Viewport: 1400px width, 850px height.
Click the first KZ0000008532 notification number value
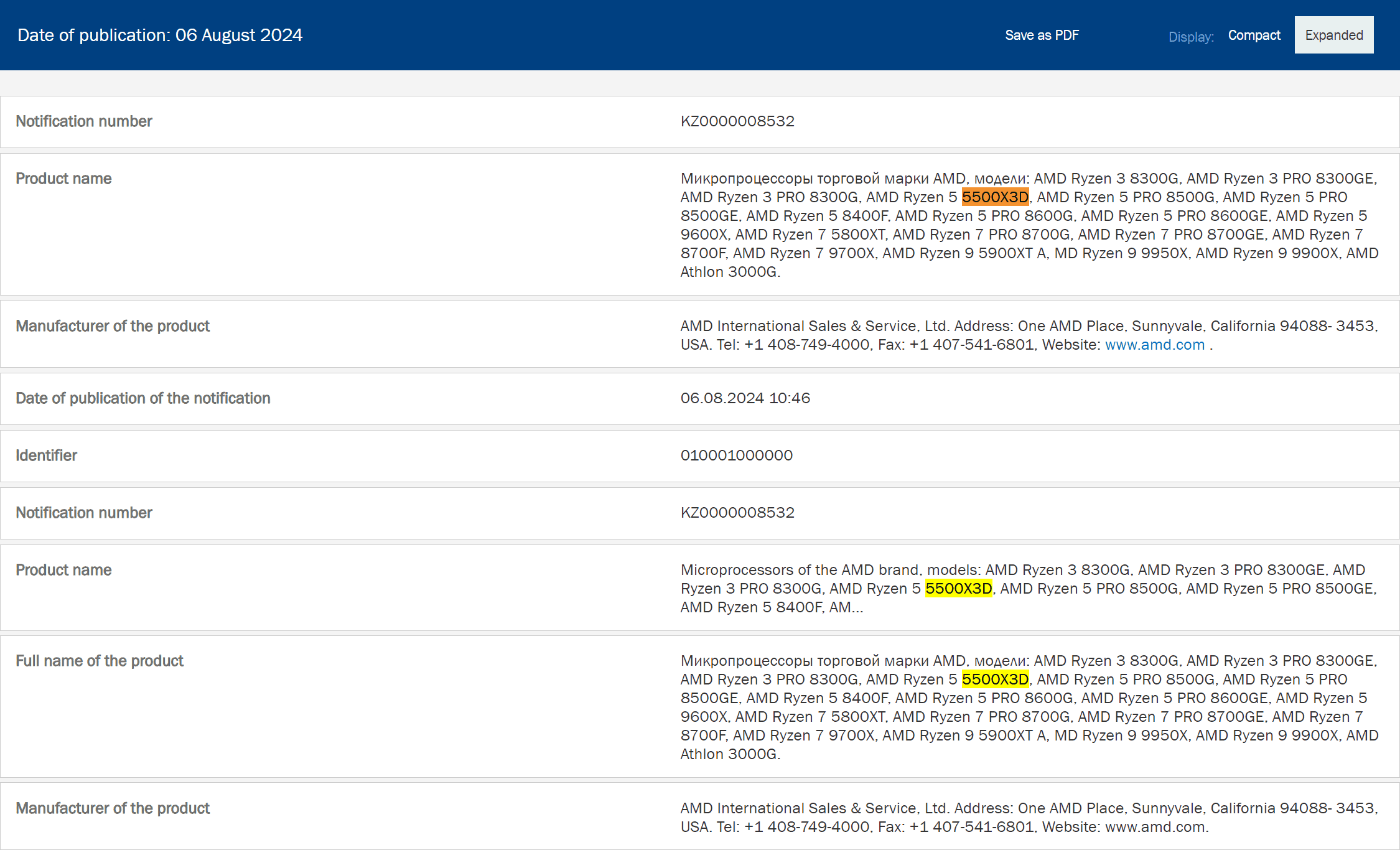coord(737,121)
